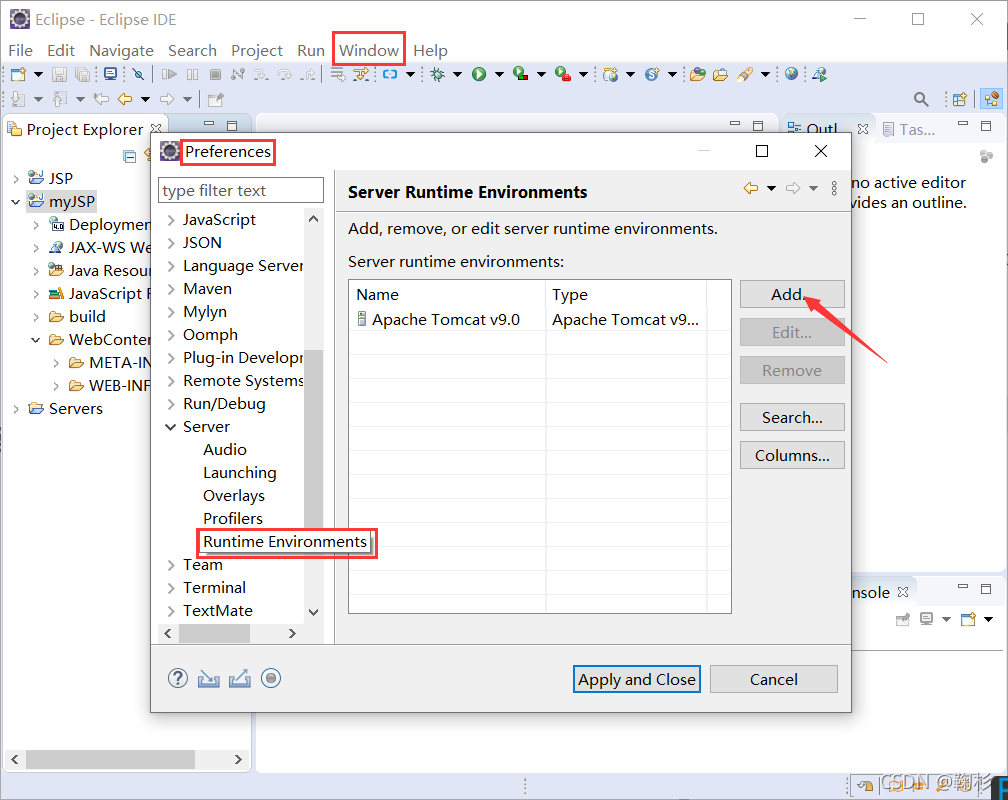Open Back history dropdown in main toolbar
The width and height of the screenshot is (1008, 800).
point(145,99)
